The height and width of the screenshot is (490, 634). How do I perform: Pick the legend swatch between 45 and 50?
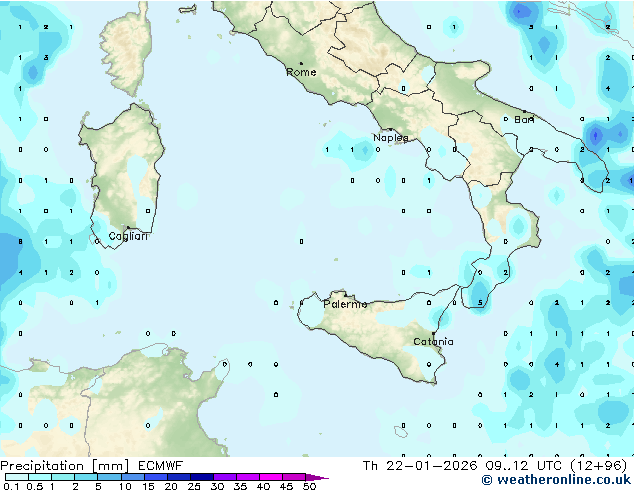pos(294,477)
